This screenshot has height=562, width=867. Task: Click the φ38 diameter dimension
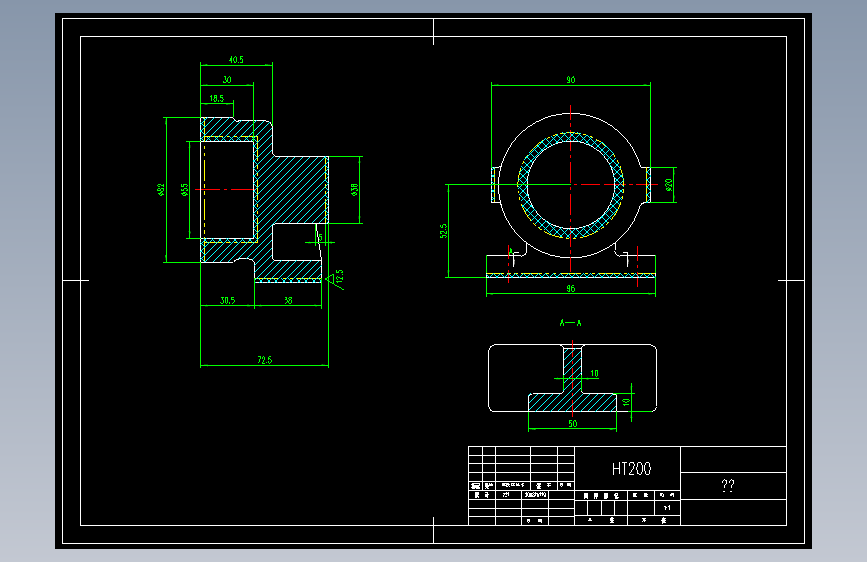354,190
